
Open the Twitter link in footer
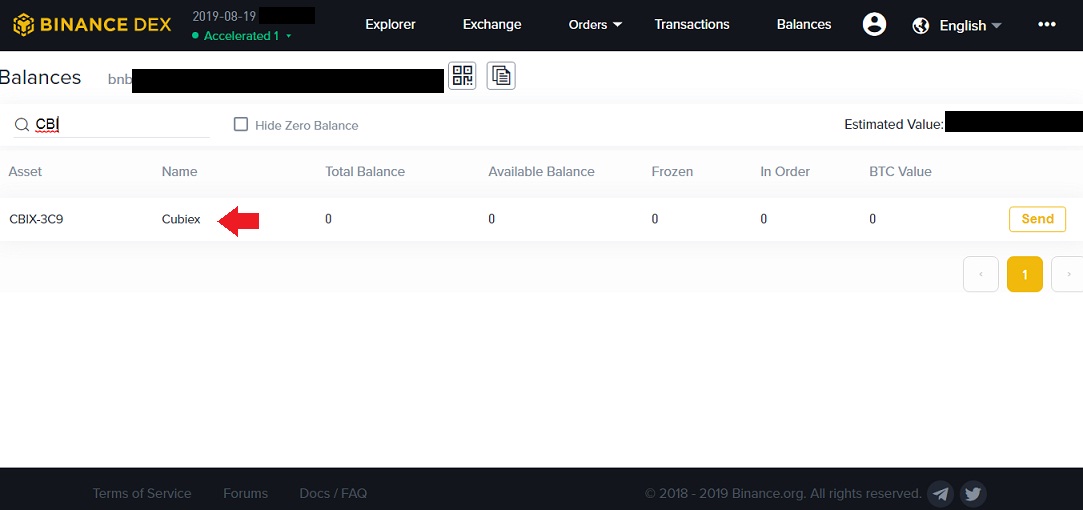tap(973, 493)
